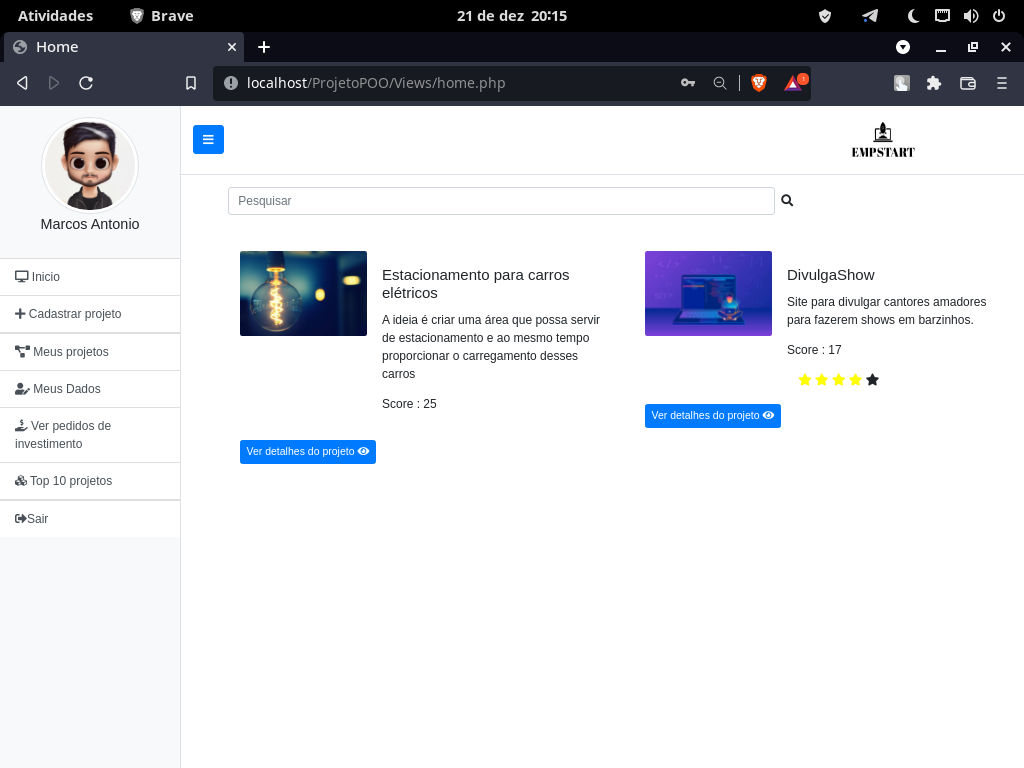Click the address bar URL
The image size is (1024, 768).
376,83
